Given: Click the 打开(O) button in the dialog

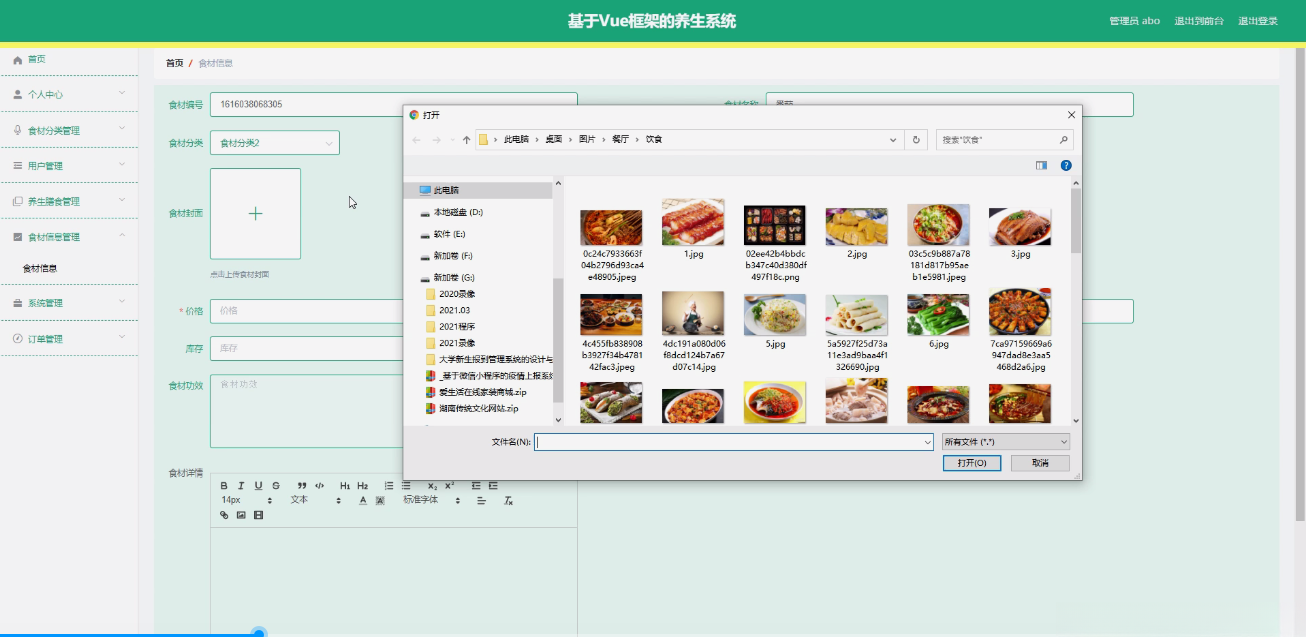Looking at the screenshot, I should pos(971,462).
